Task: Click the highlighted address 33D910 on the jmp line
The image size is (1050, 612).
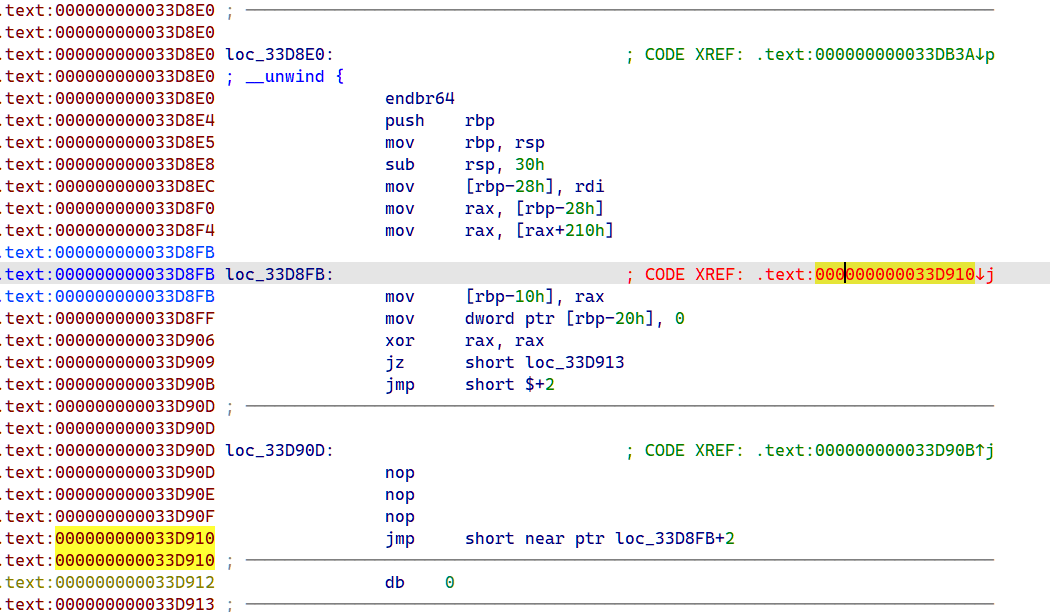Action: point(135,538)
